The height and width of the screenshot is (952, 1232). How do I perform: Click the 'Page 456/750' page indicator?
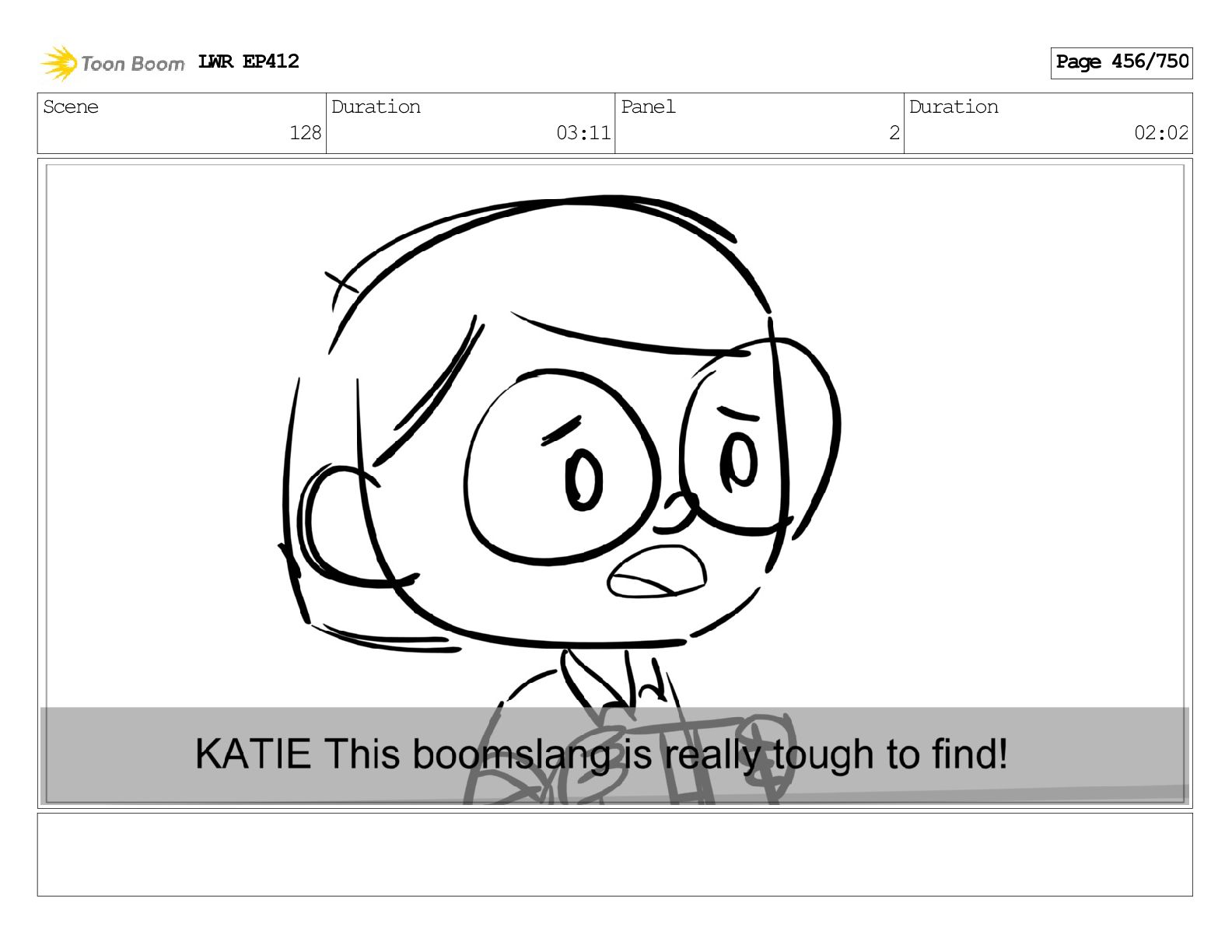(1121, 62)
